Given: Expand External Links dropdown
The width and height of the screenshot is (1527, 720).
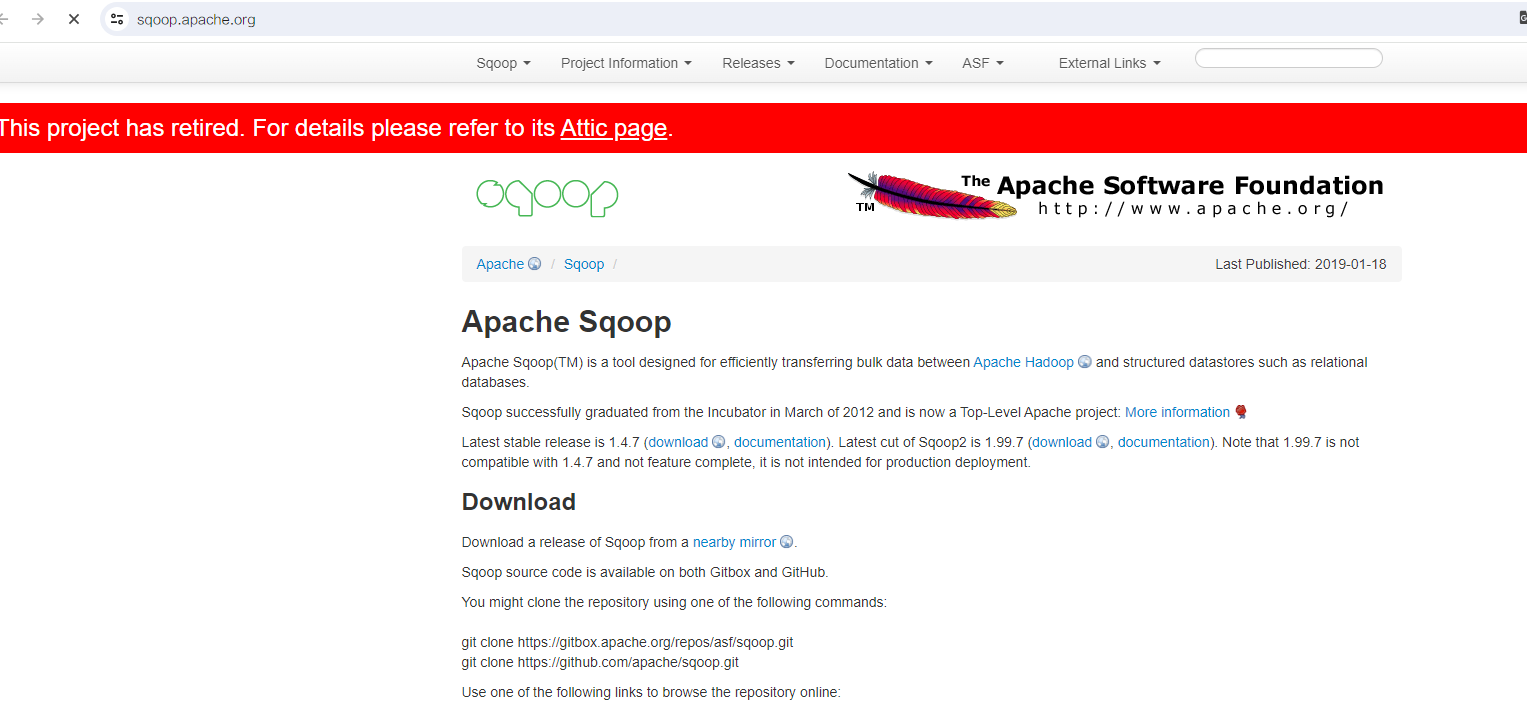Looking at the screenshot, I should click(1109, 63).
